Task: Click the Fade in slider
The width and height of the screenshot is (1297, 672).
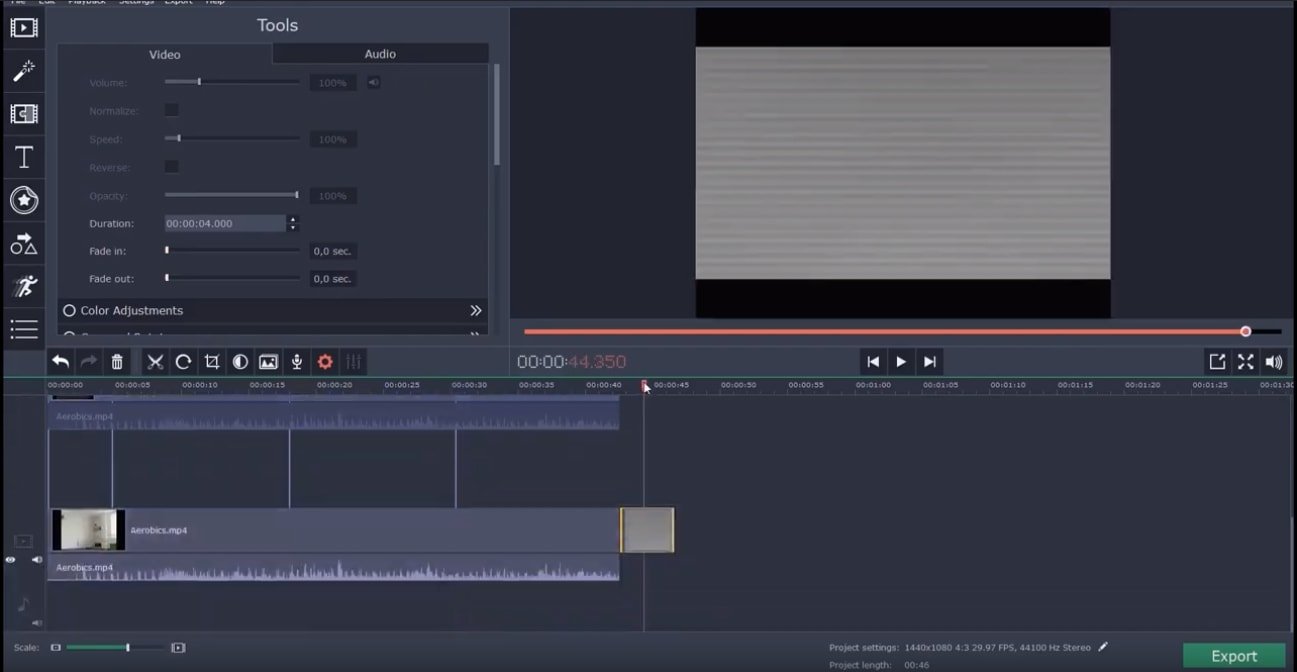Action: tap(232, 251)
